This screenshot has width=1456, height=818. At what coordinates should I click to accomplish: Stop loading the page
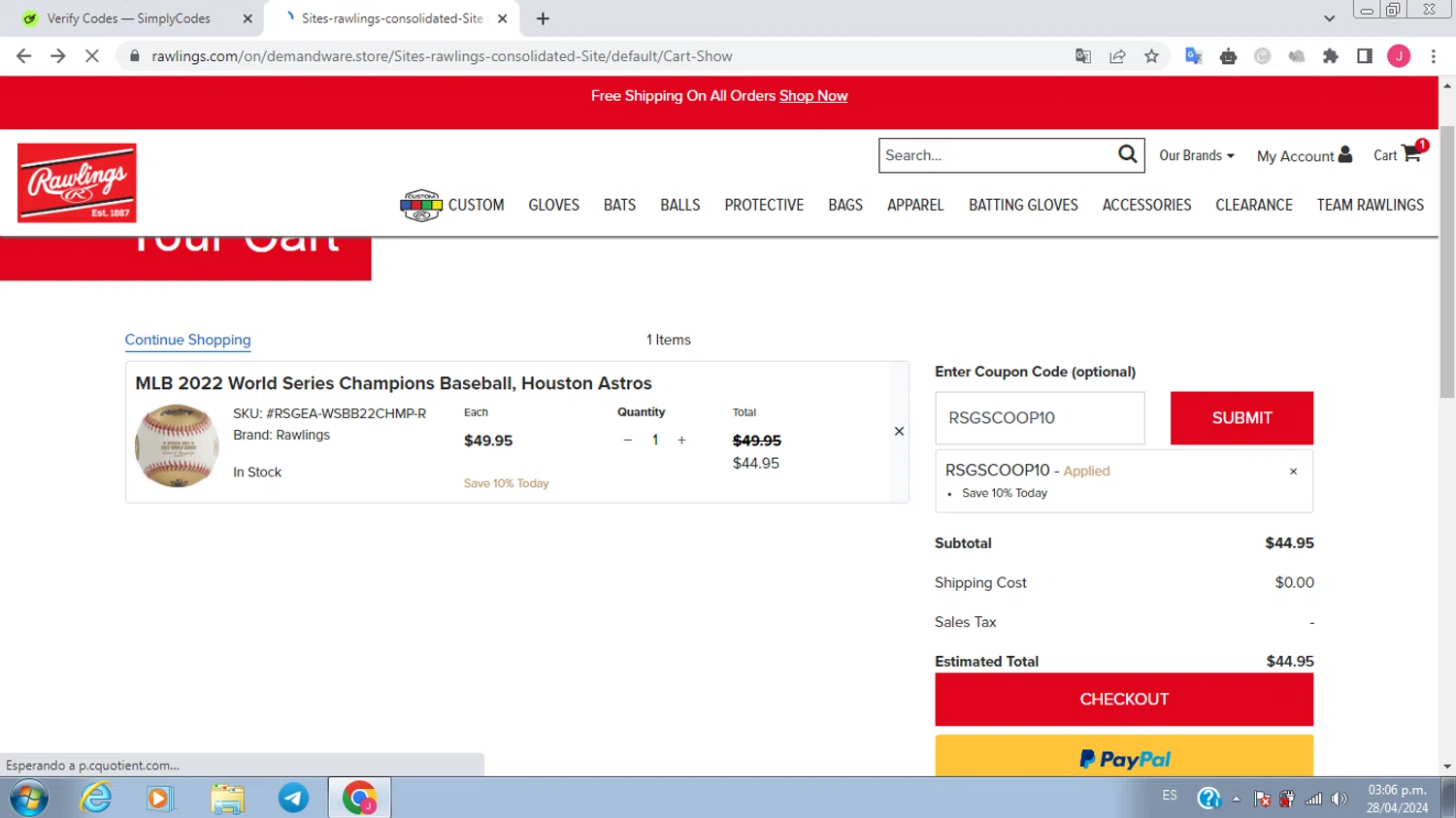coord(92,56)
